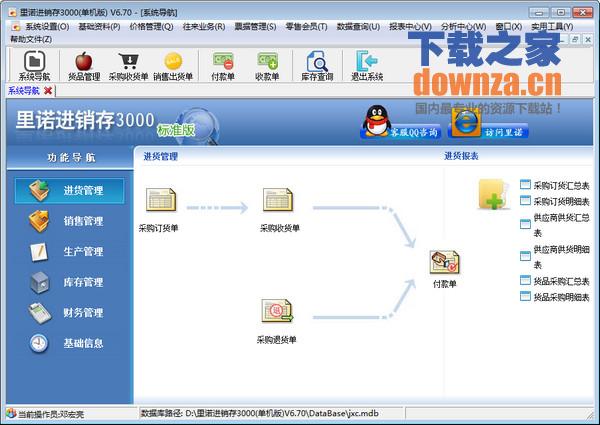This screenshot has width=600, height=425.
Task: Minimize the main application window
Action: 539,12
